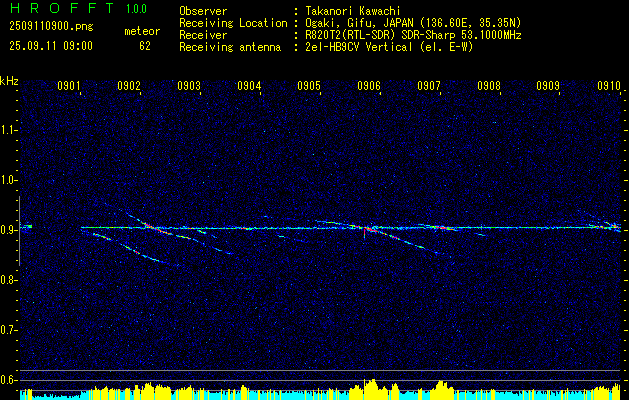
Task: Click the 0905 time marker
Action: tap(308, 85)
